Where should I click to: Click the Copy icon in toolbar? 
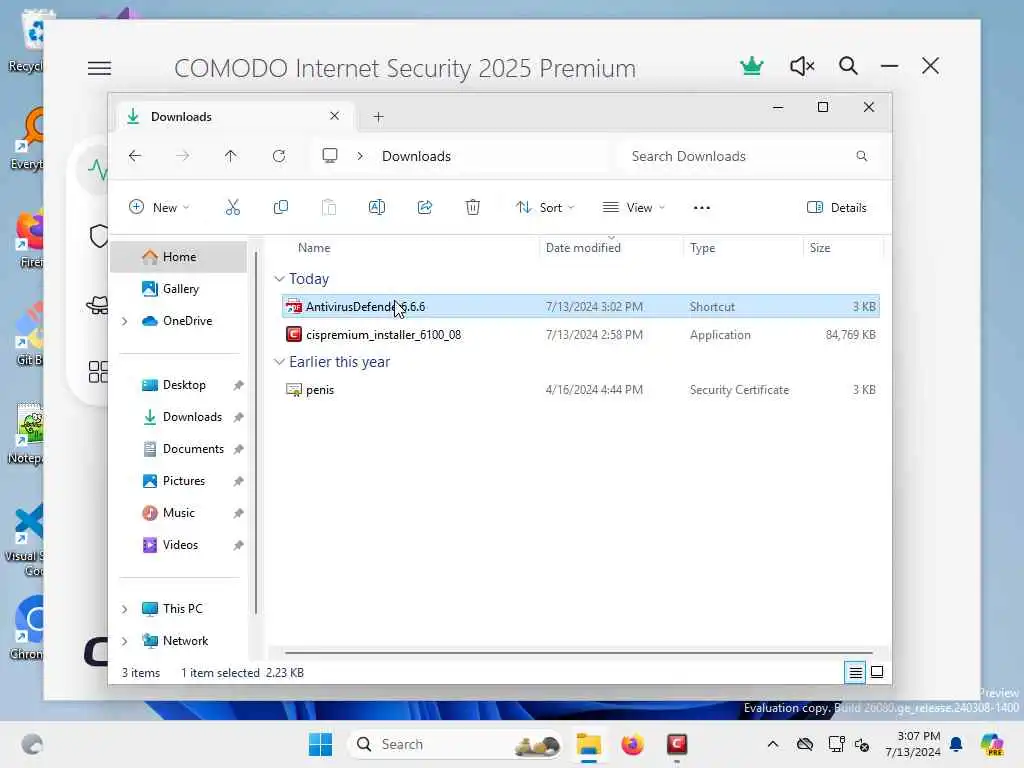[x=281, y=208]
